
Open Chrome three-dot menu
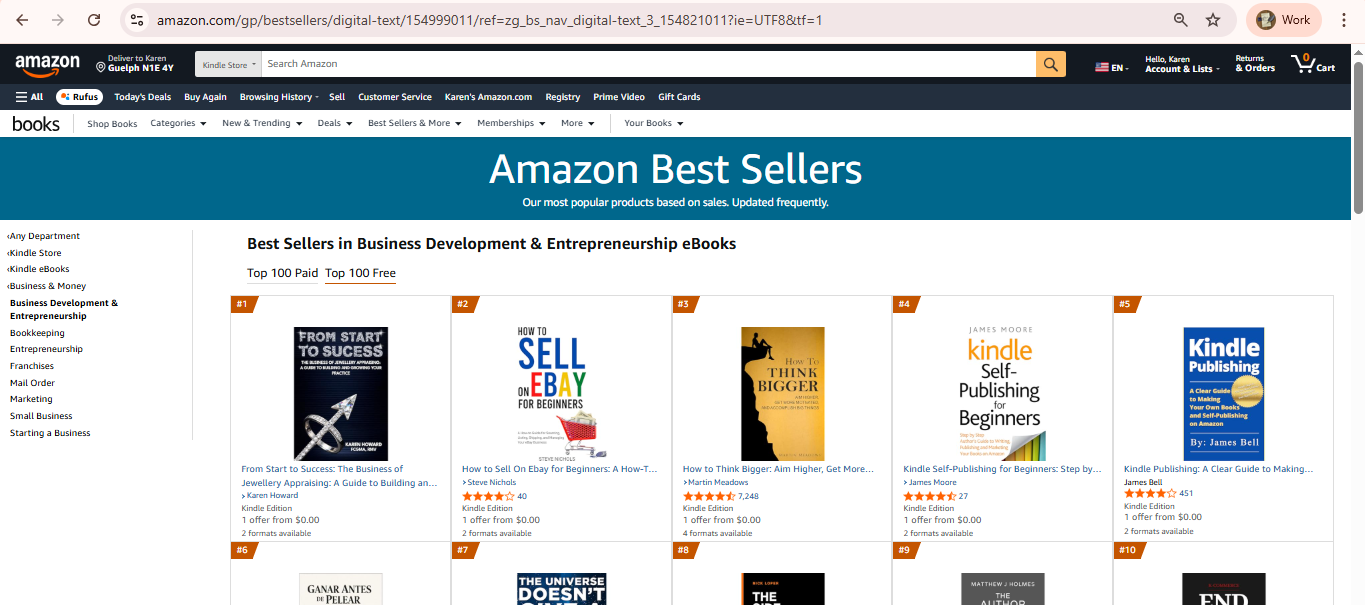click(1344, 20)
